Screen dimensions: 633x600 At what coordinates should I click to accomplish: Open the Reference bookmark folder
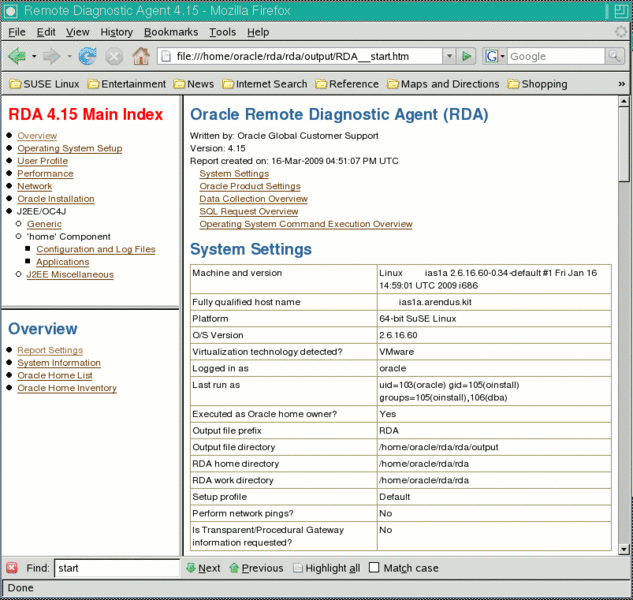[x=347, y=84]
